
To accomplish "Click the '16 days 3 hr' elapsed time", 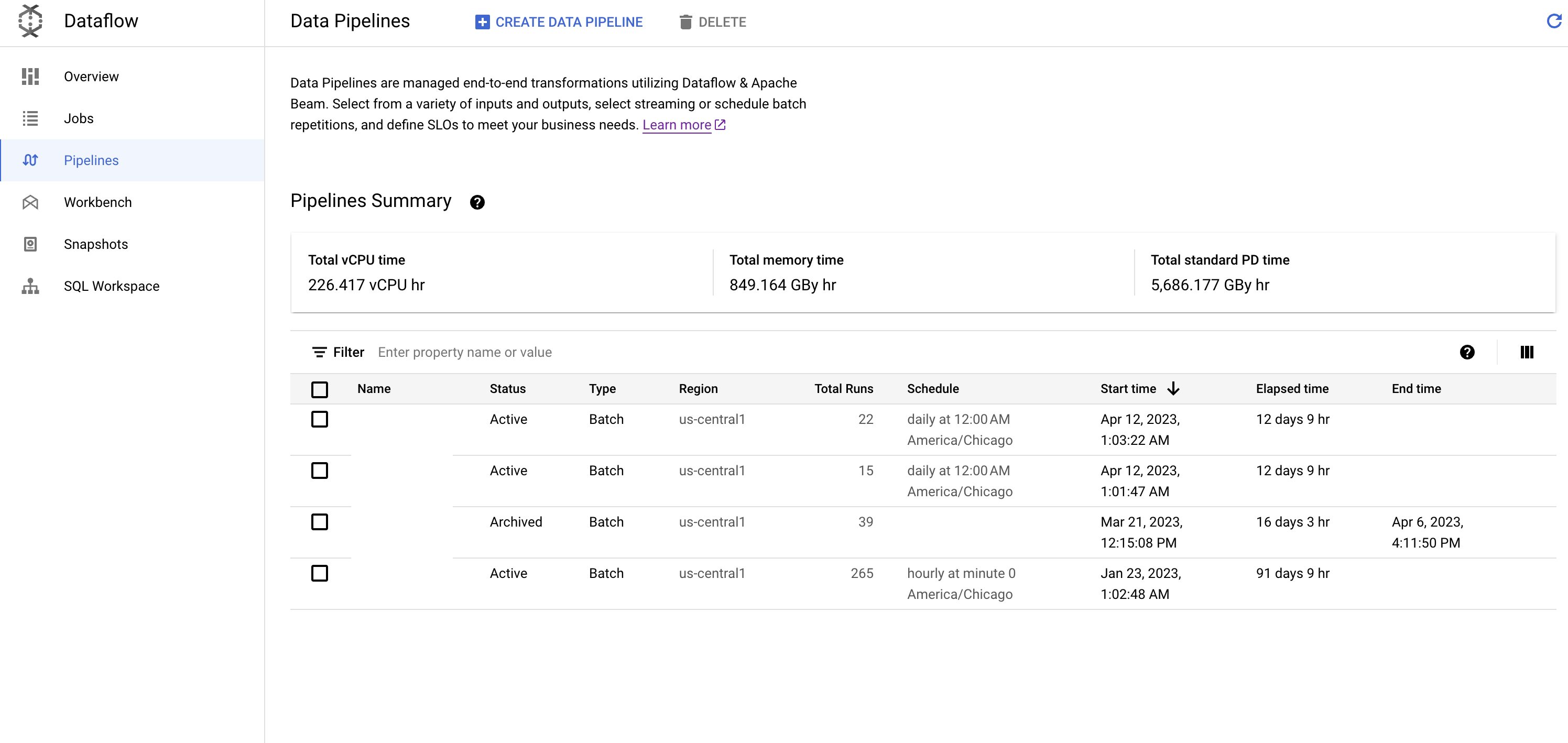I will (1293, 522).
